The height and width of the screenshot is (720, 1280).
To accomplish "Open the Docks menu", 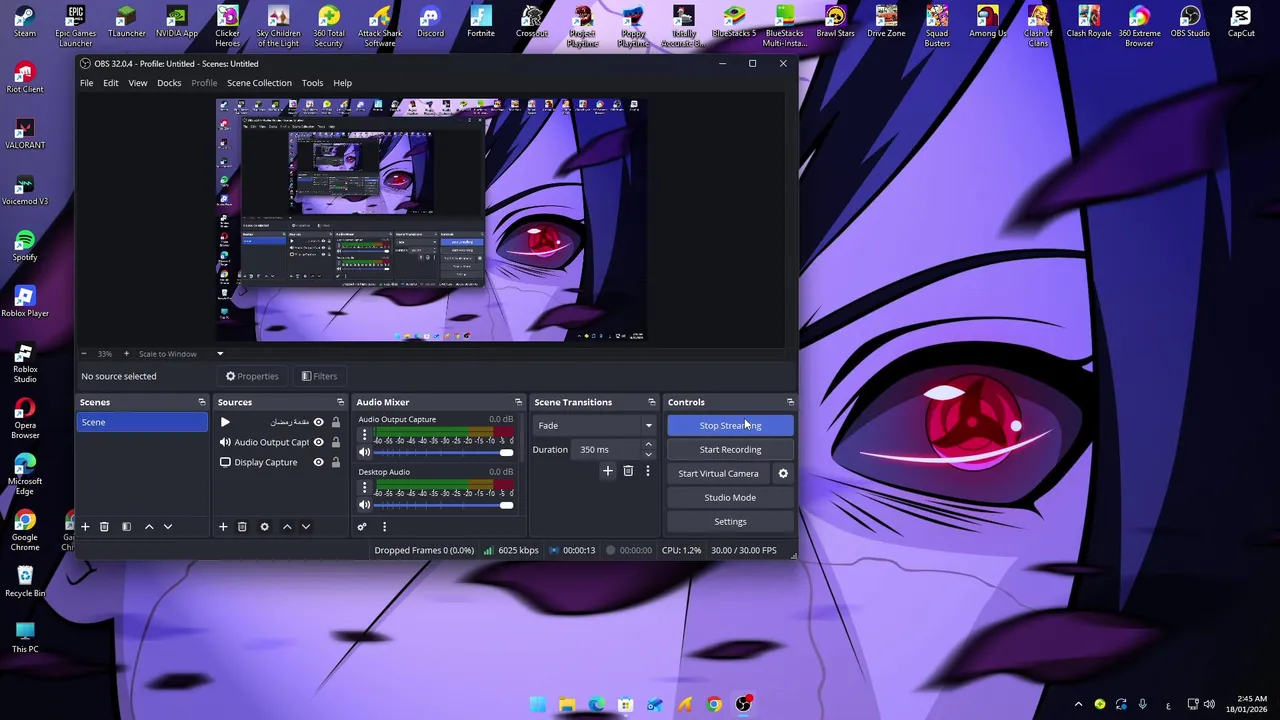I will coord(169,83).
